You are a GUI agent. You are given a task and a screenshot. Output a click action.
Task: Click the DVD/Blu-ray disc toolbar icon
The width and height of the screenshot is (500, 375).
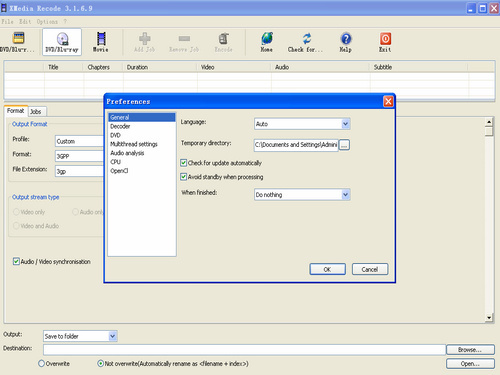point(62,39)
